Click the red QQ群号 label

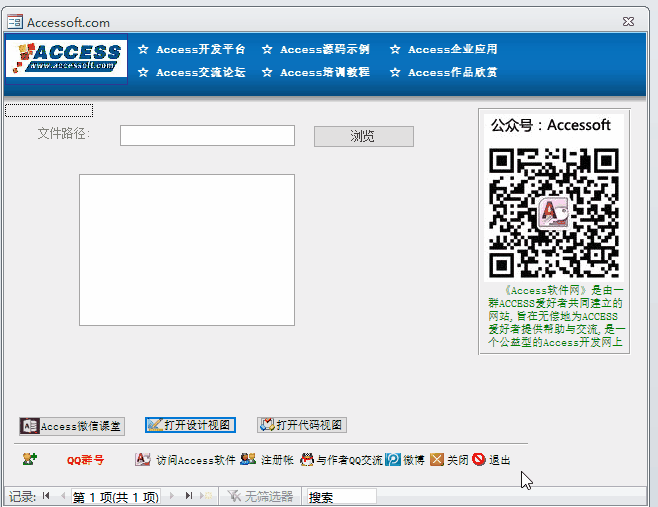pyautogui.click(x=85, y=460)
